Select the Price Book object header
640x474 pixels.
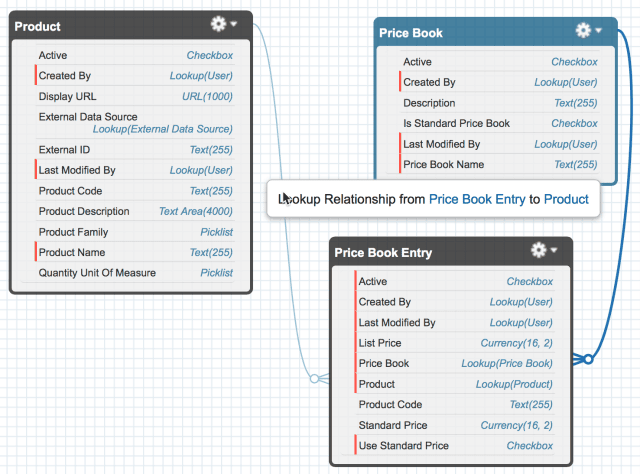point(496,32)
